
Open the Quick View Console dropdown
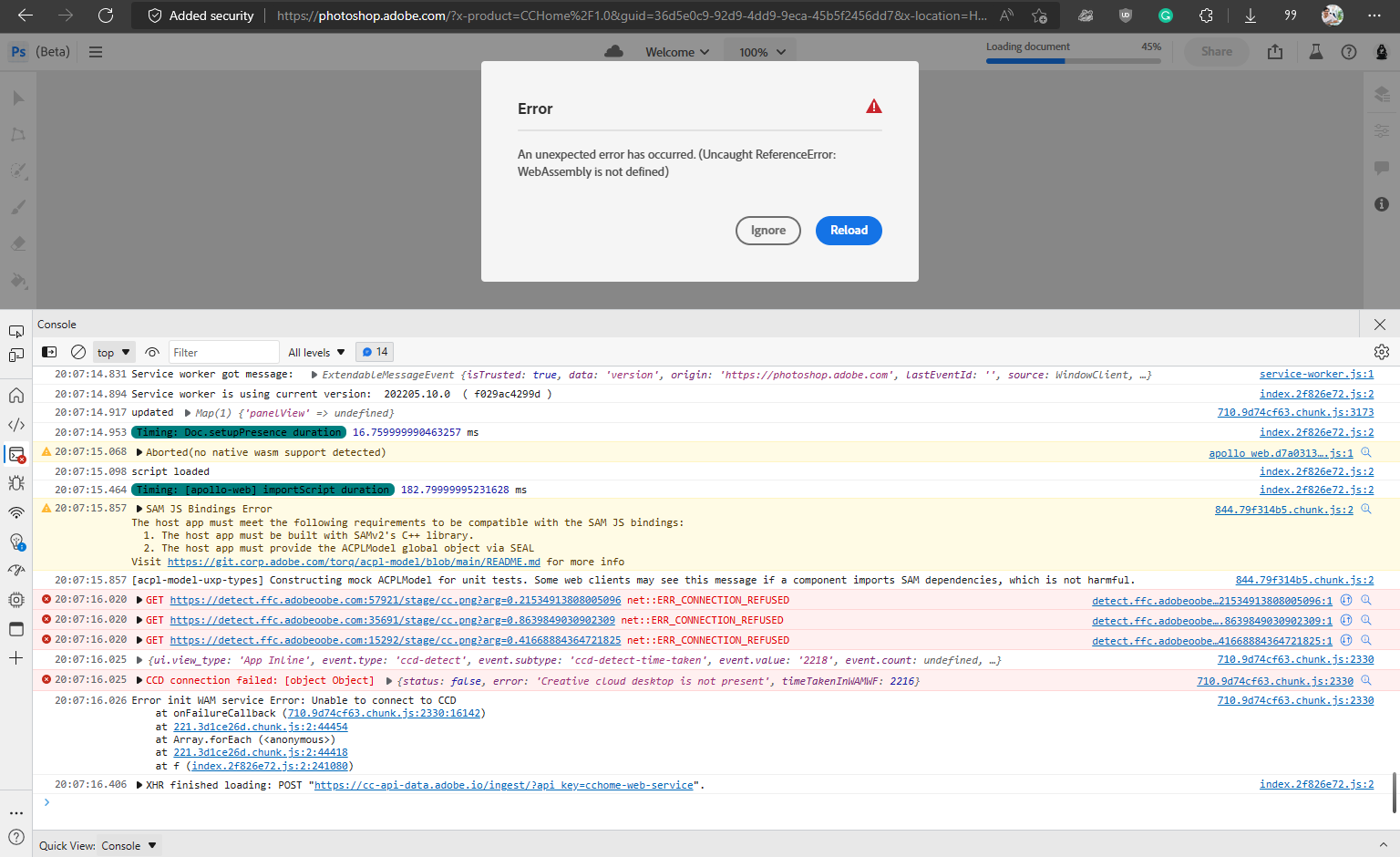coord(128,845)
